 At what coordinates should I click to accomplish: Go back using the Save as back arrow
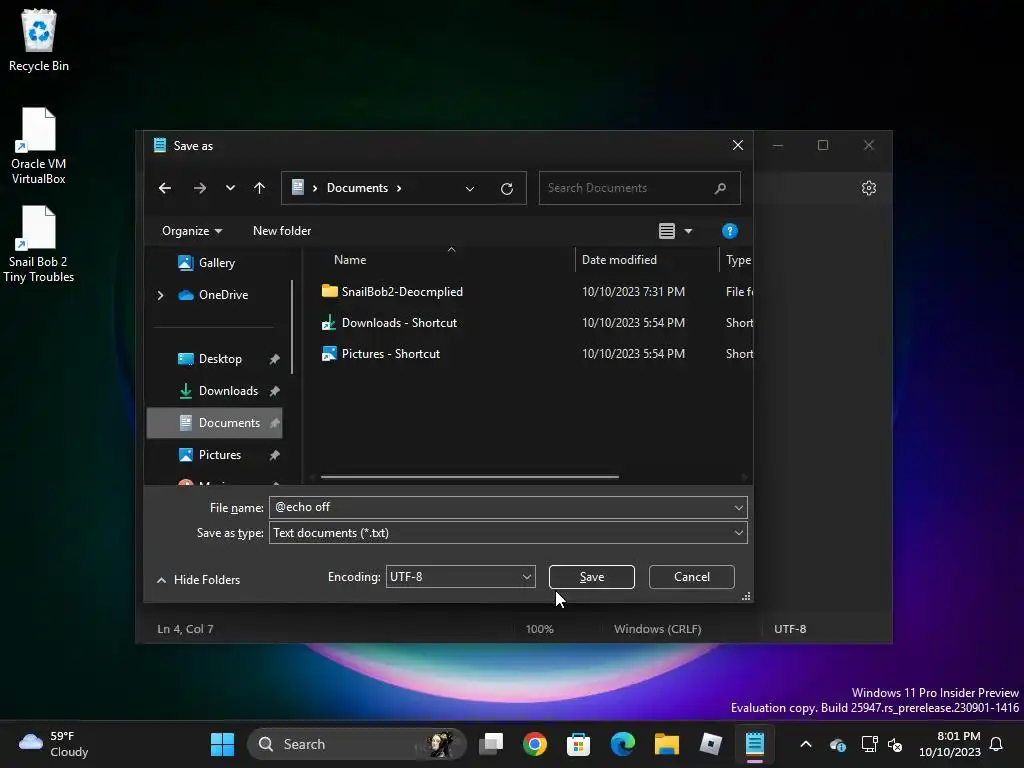(x=165, y=188)
